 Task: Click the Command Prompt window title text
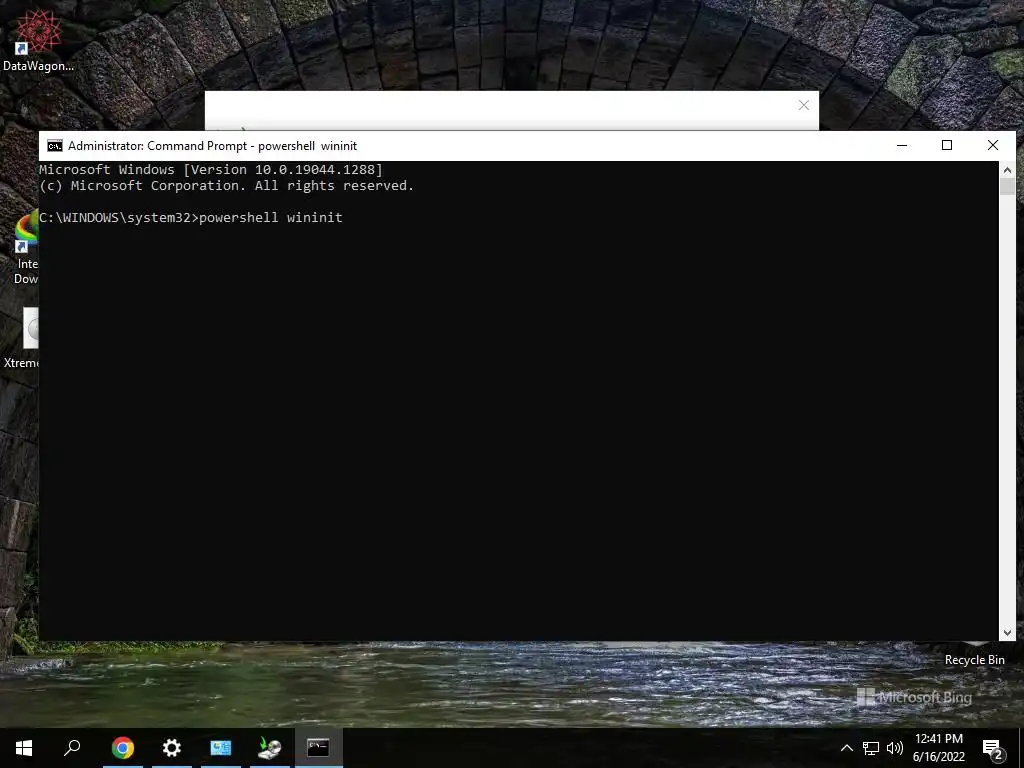point(212,146)
